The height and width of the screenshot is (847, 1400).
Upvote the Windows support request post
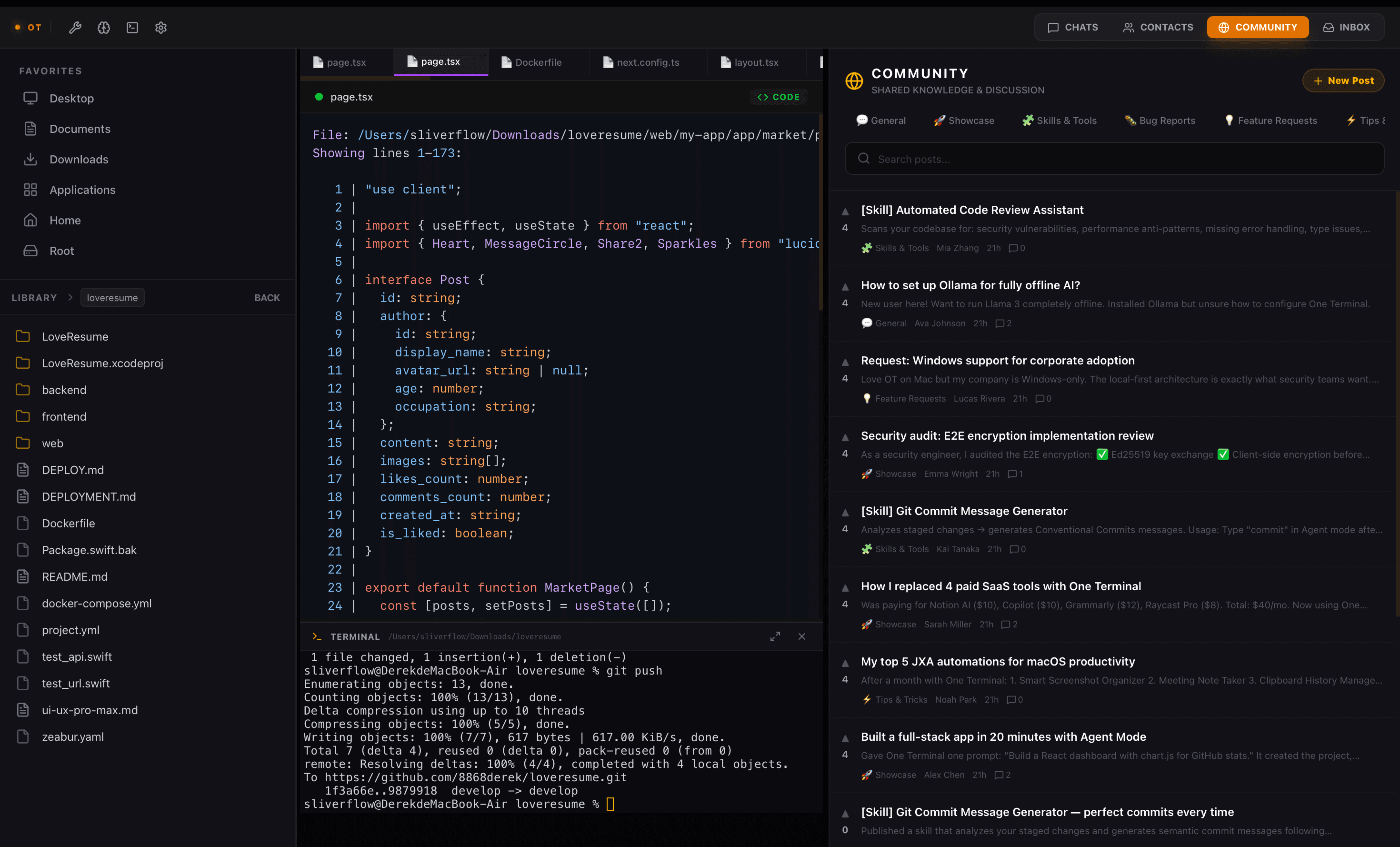[845, 362]
